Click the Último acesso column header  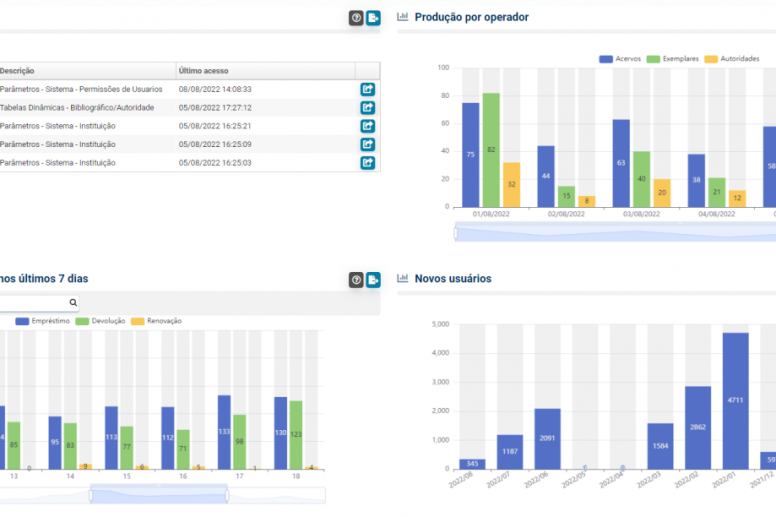(203, 71)
